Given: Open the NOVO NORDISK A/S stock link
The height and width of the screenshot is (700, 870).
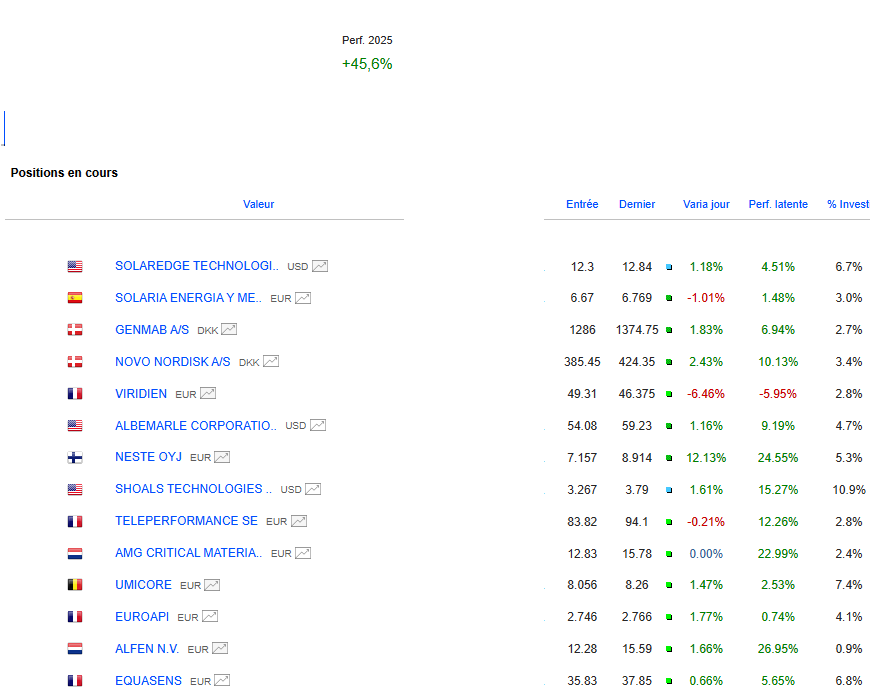Looking at the screenshot, I should [173, 362].
